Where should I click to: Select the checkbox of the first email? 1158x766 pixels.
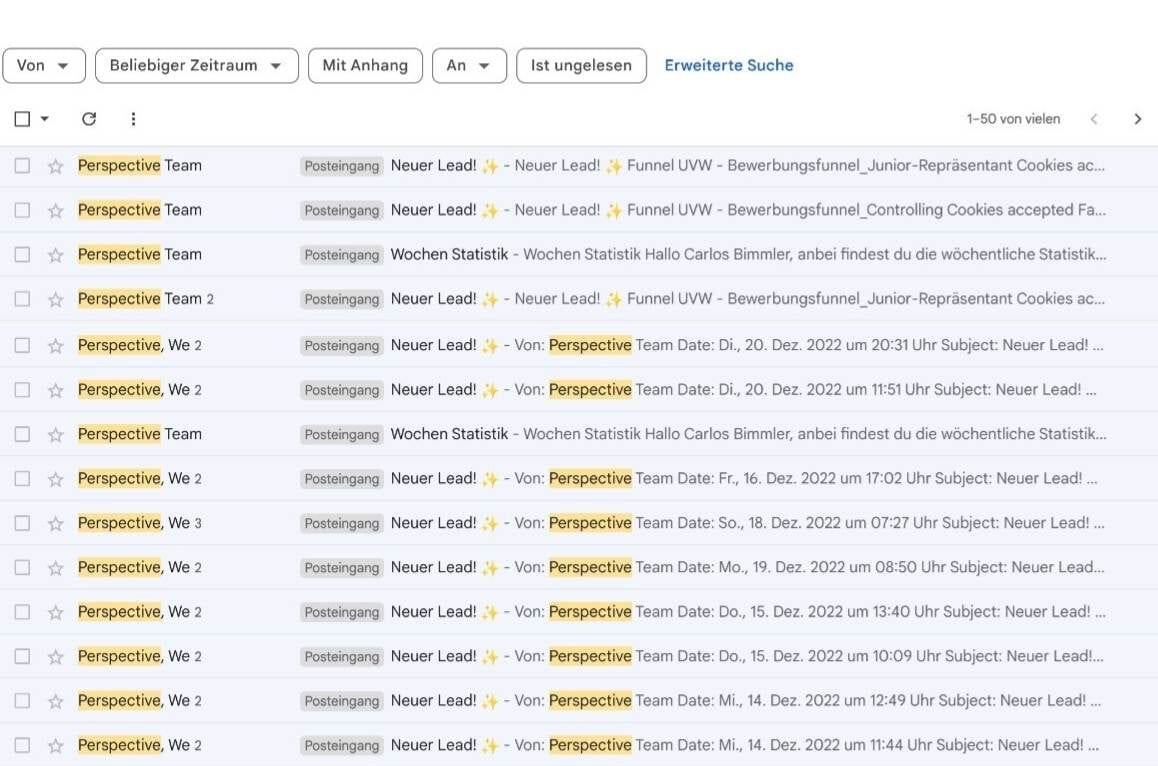coord(22,165)
